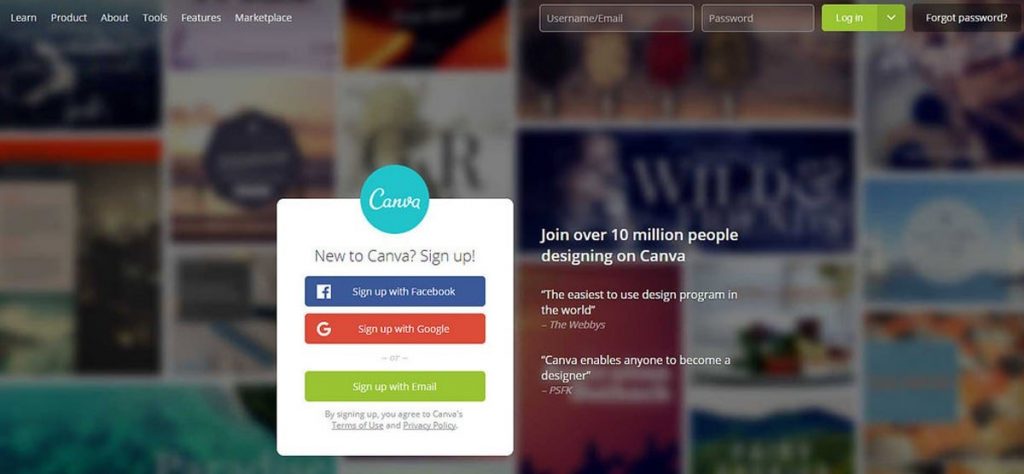Go to the Features page
This screenshot has width=1024, height=474.
click(x=201, y=18)
